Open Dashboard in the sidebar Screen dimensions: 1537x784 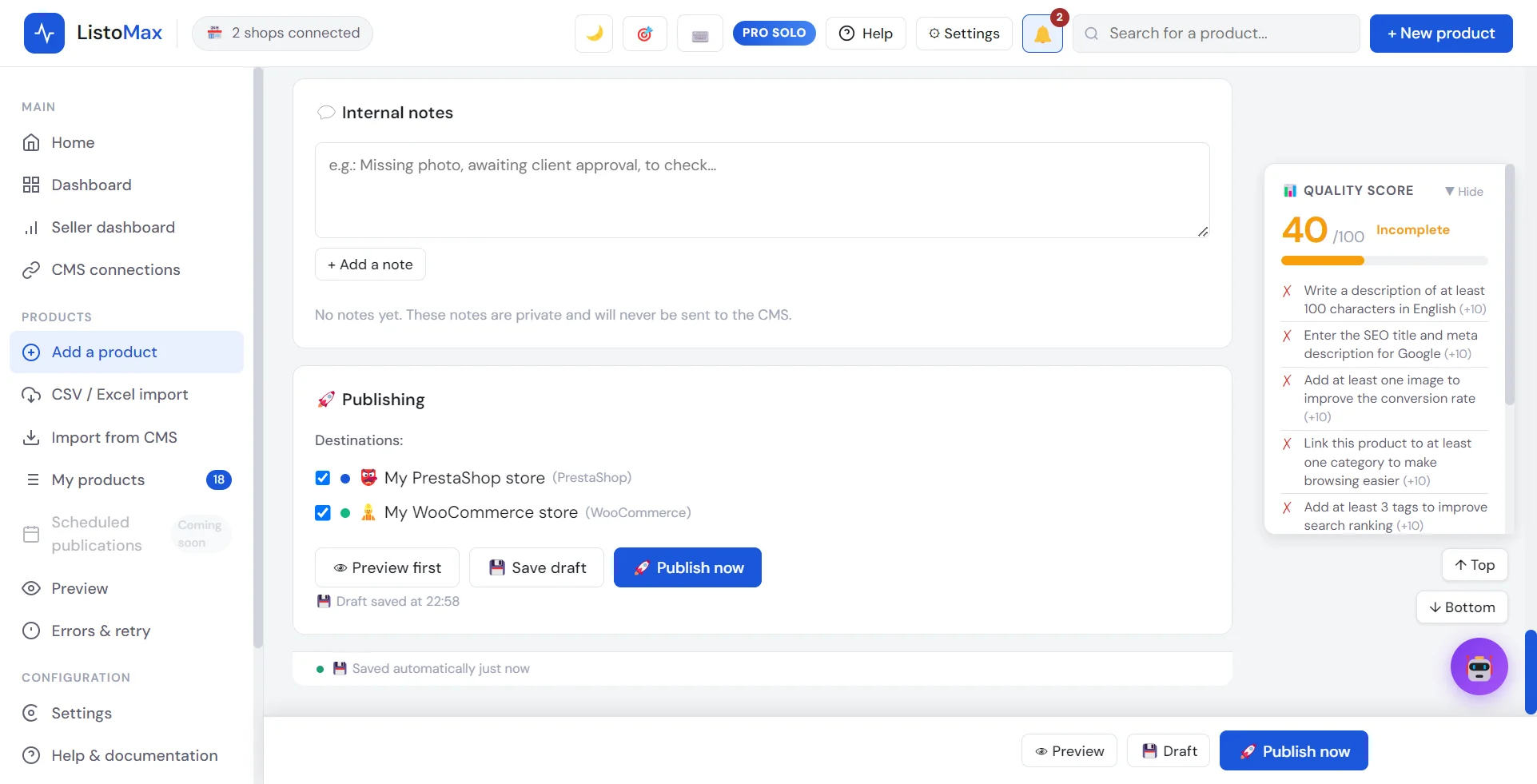tap(126, 185)
